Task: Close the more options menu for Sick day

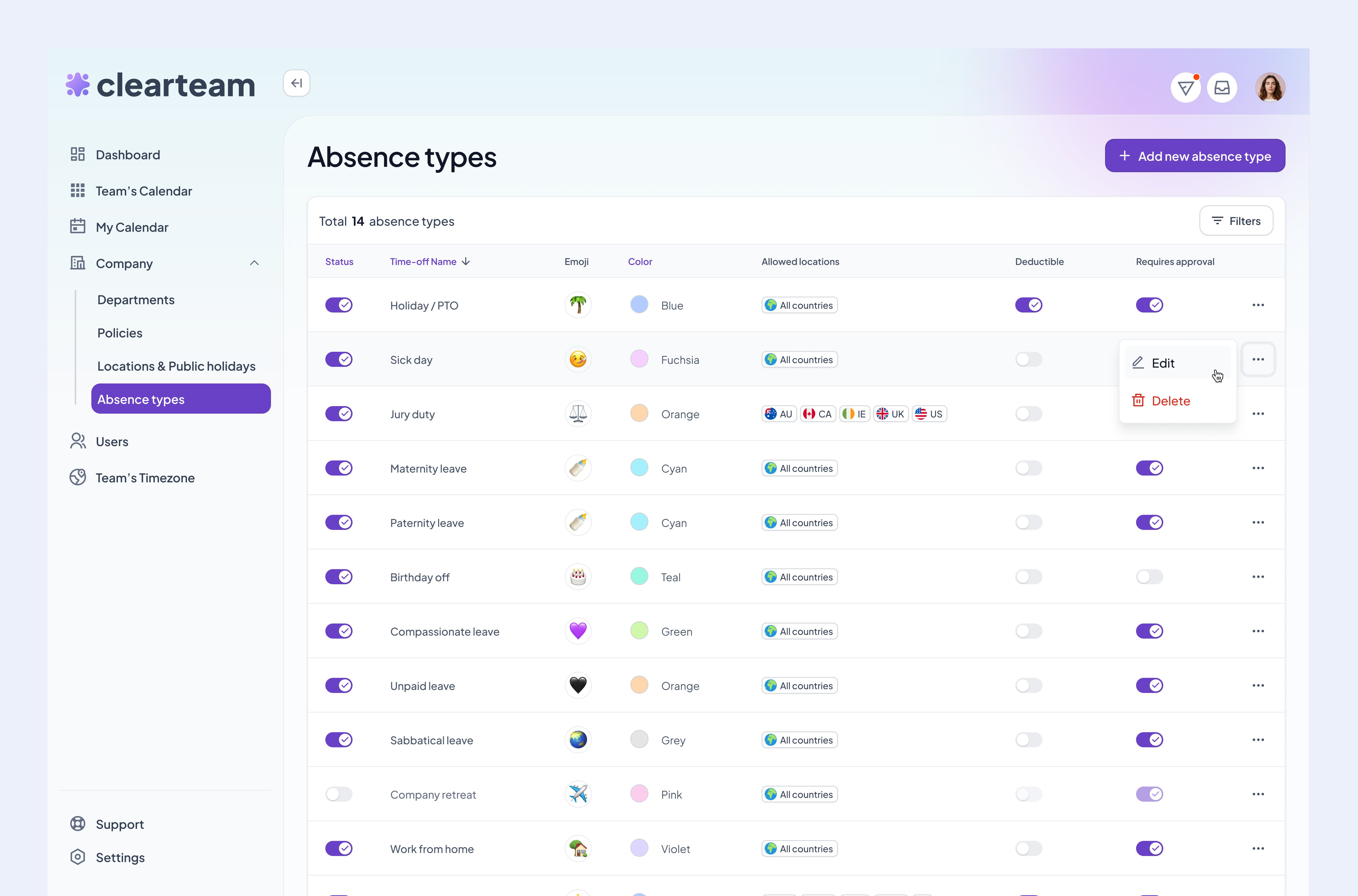Action: click(1258, 359)
